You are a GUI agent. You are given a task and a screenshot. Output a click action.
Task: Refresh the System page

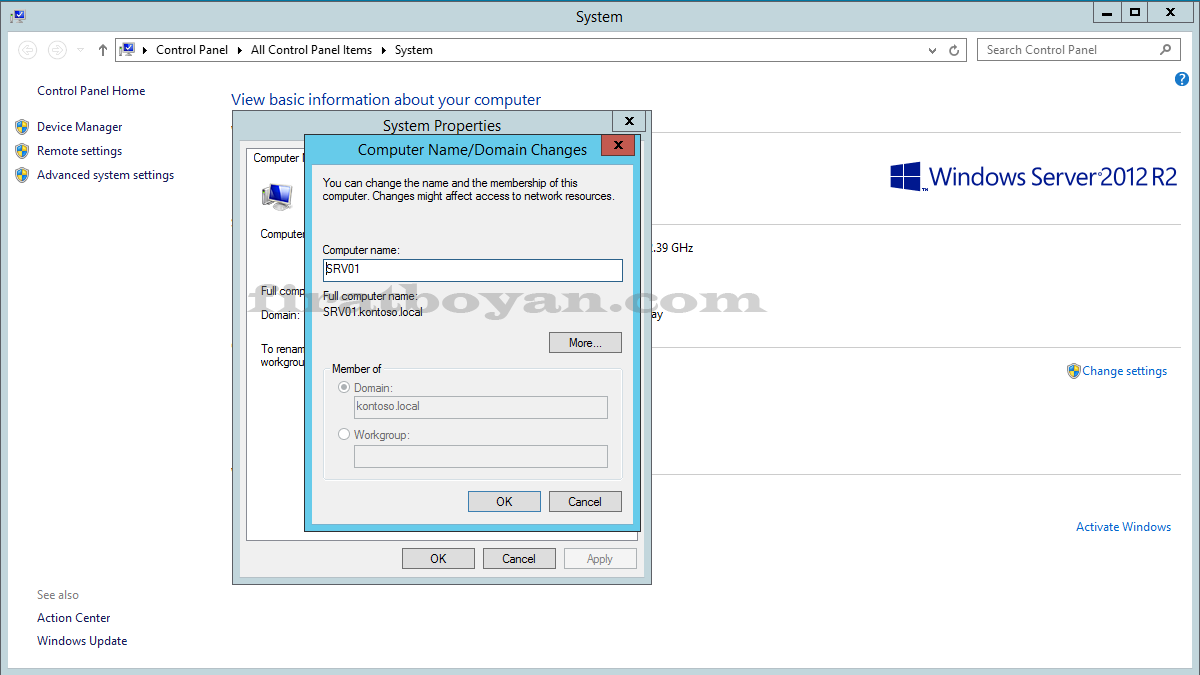(954, 50)
